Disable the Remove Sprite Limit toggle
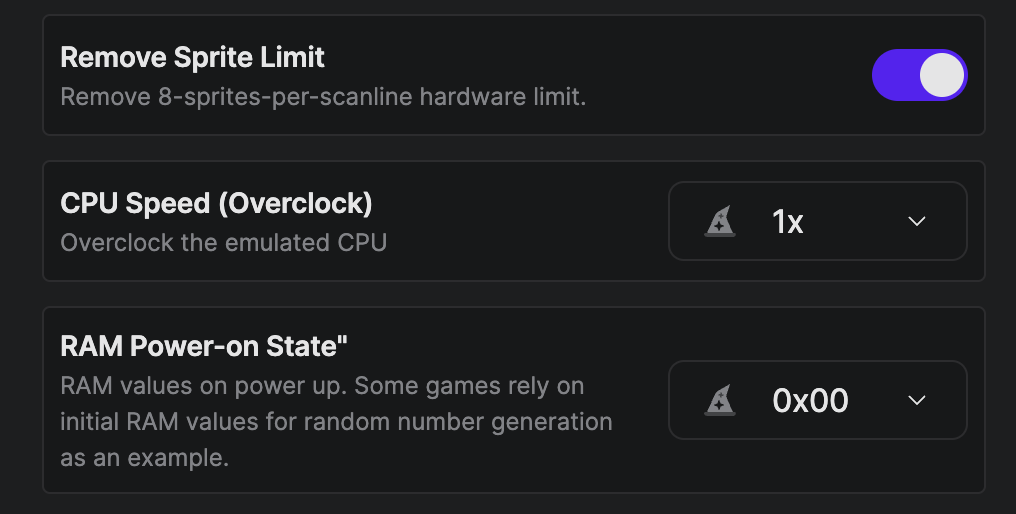 click(918, 76)
